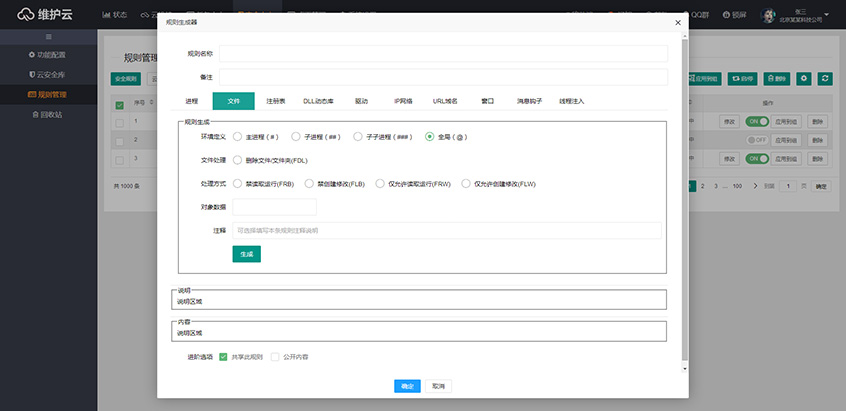846x411 pixels.
Task: Uncheck the 共享此规则 checkbox
Action: (223, 356)
